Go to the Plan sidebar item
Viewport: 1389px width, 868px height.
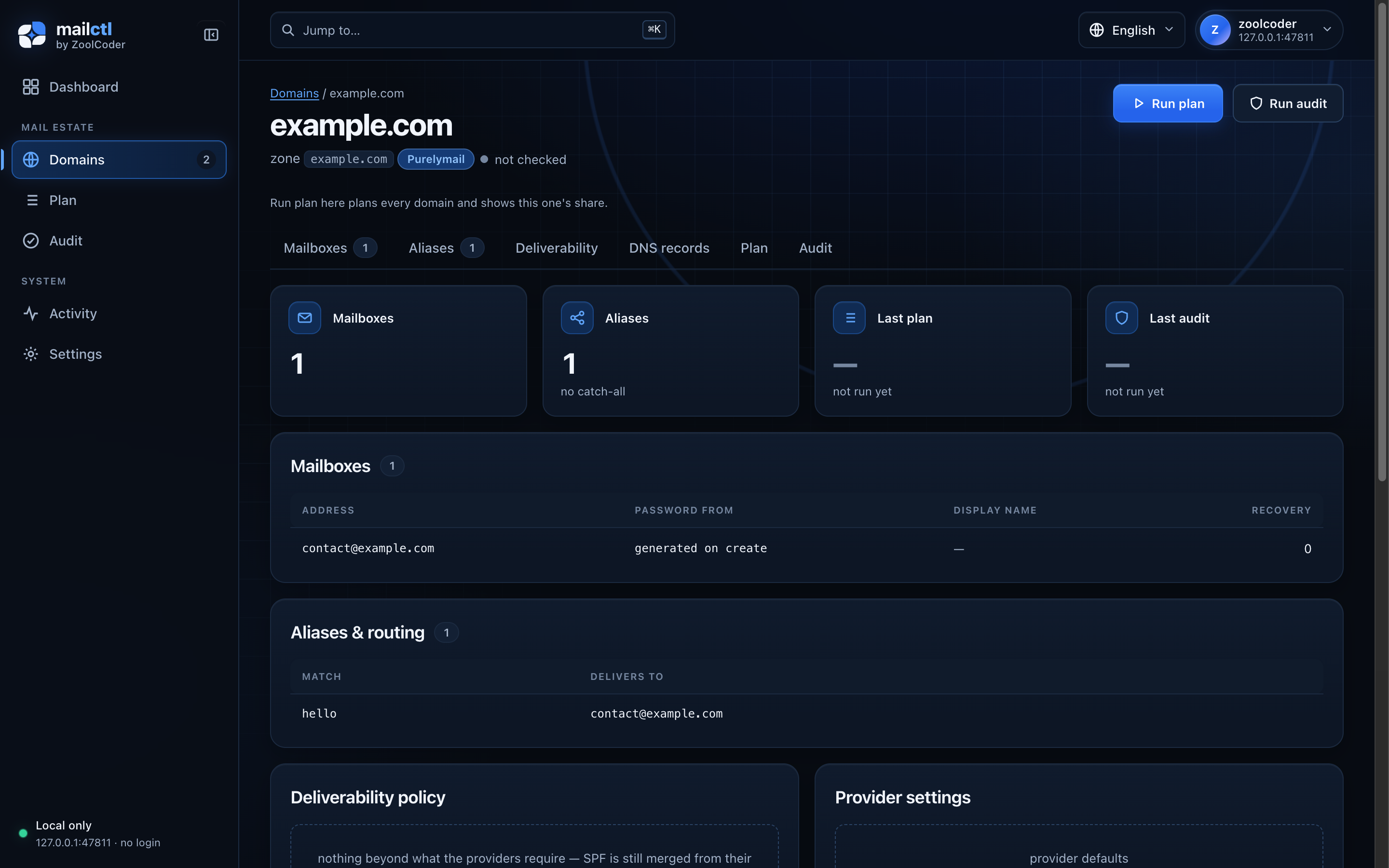click(119, 200)
